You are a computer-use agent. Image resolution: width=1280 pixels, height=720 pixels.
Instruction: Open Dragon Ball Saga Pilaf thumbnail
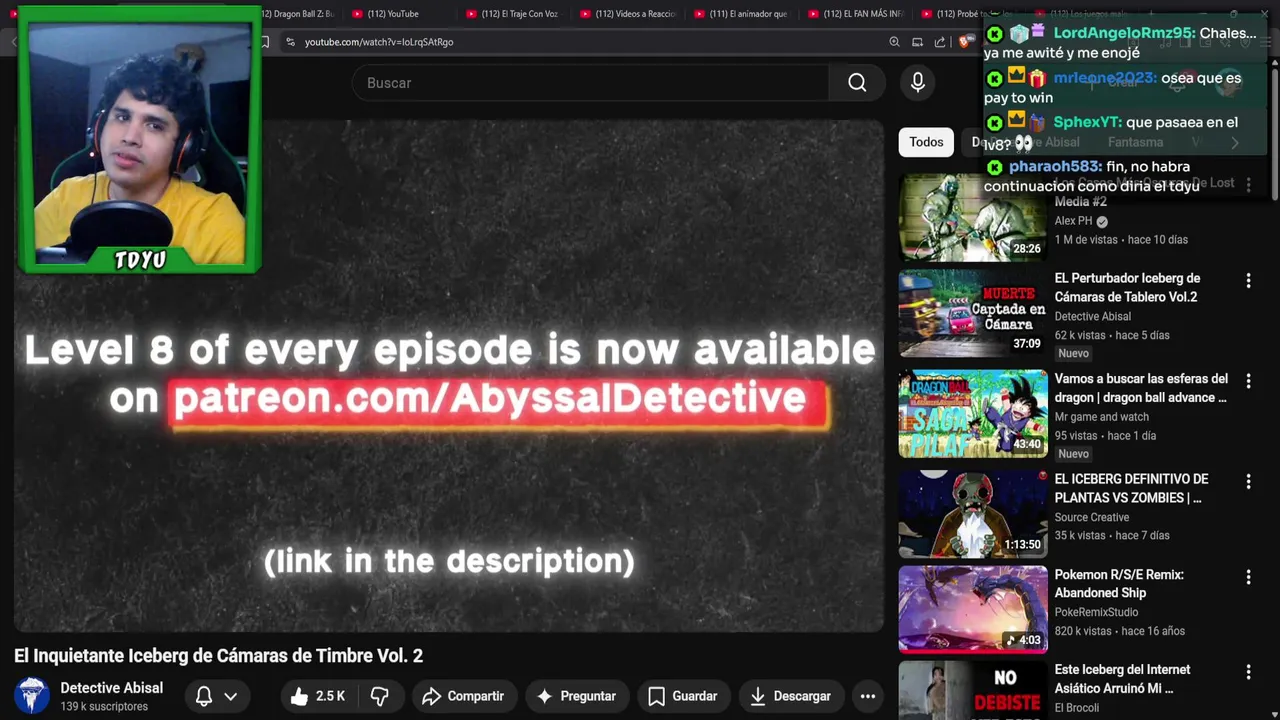[973, 413]
